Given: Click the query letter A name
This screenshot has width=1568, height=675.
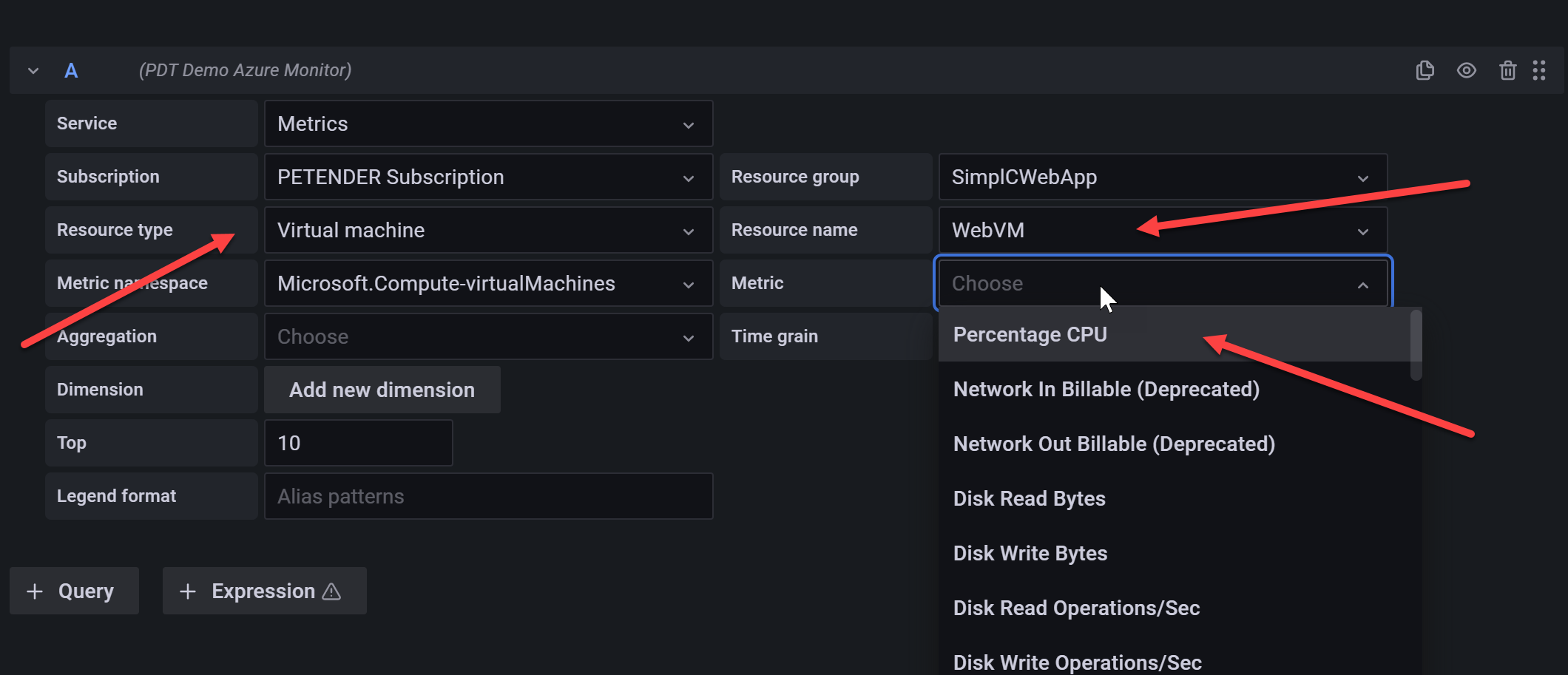Looking at the screenshot, I should pyautogui.click(x=71, y=71).
